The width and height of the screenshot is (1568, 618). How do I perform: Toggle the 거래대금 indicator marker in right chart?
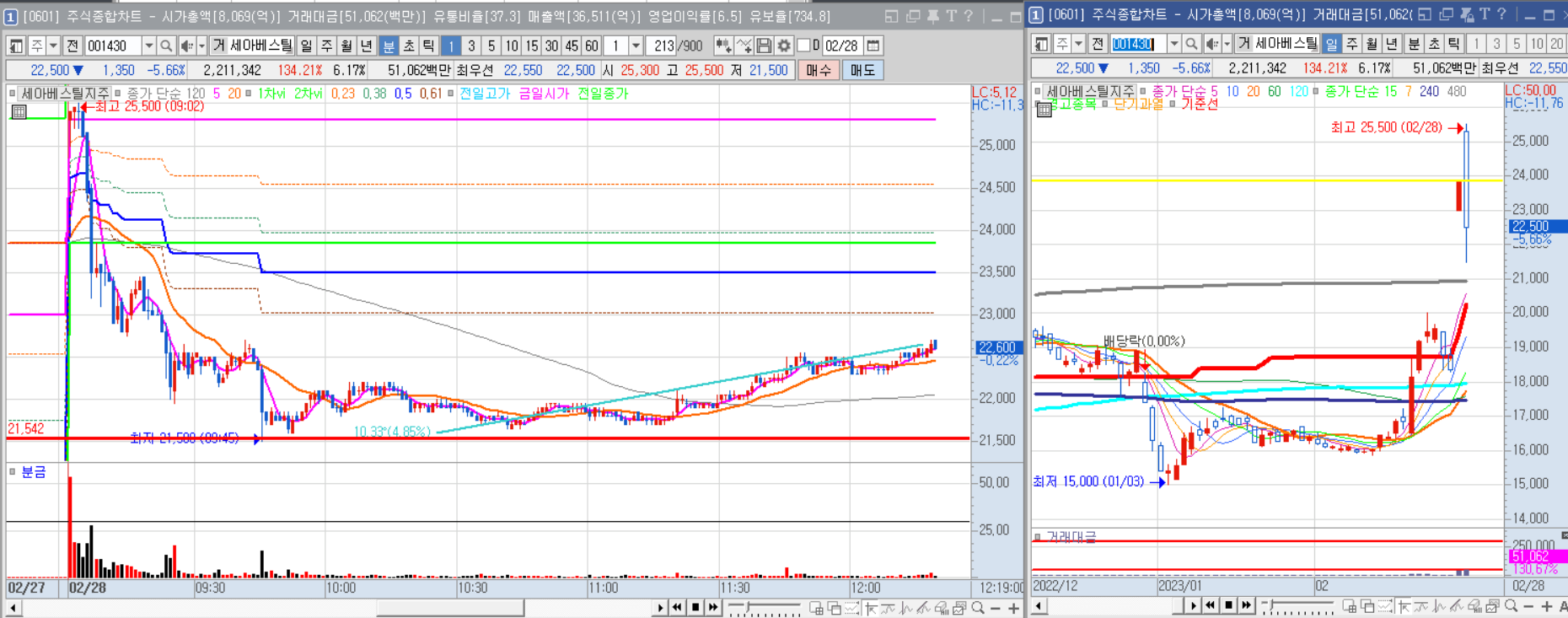[x=1038, y=536]
